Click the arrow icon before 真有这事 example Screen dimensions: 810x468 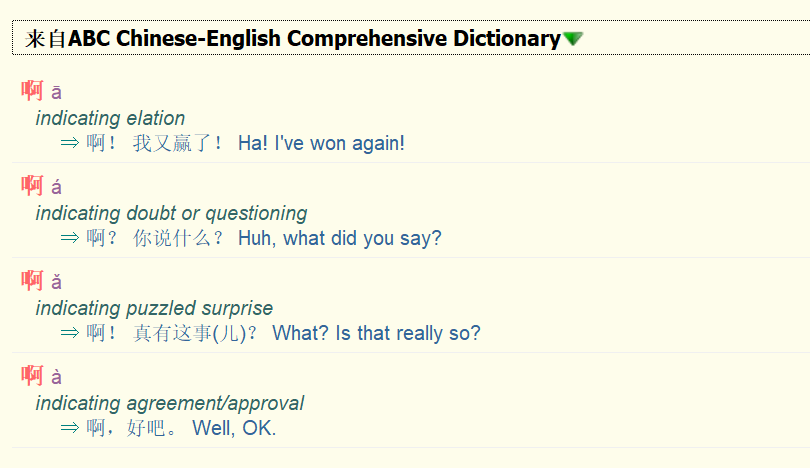click(69, 333)
